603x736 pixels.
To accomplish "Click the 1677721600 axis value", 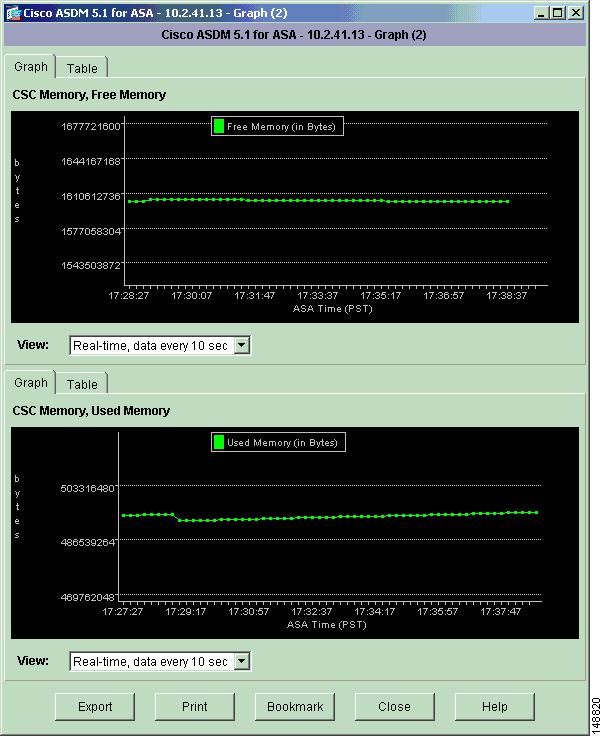I will (91, 127).
